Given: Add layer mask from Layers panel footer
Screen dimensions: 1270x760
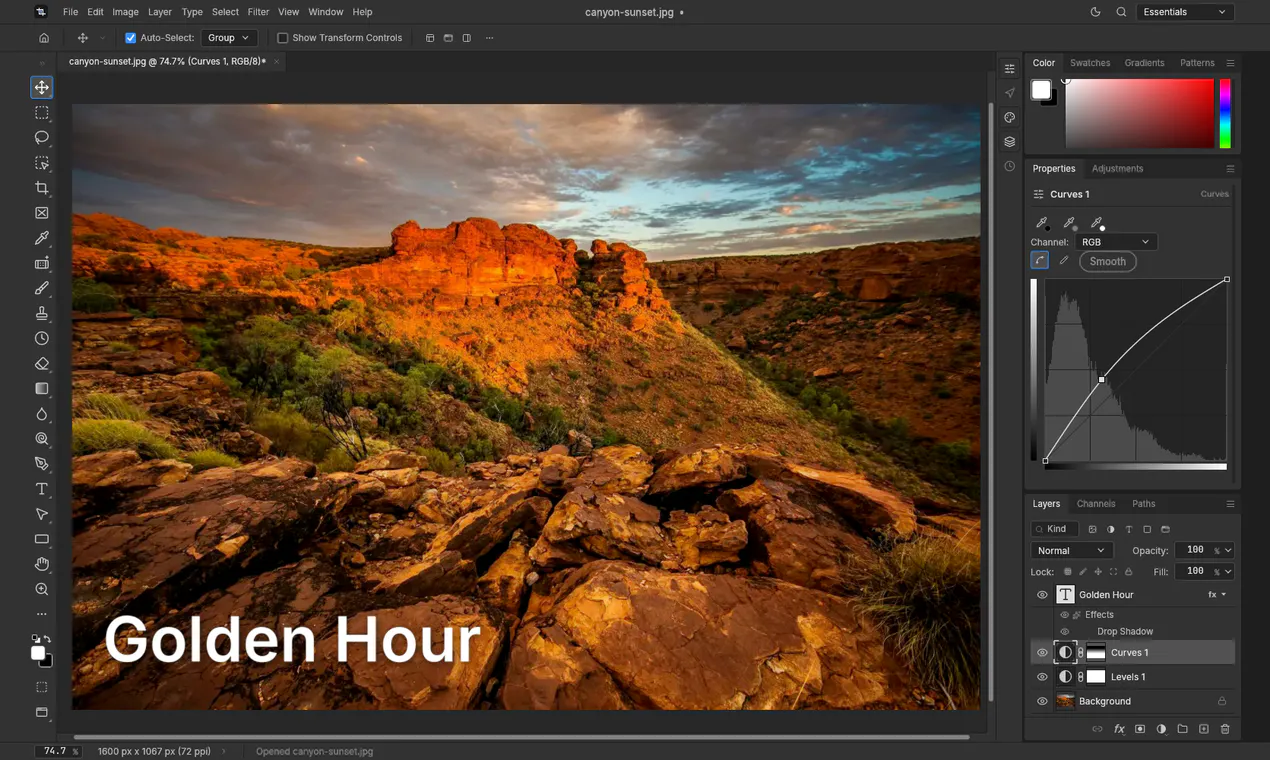Looking at the screenshot, I should click(x=1140, y=729).
